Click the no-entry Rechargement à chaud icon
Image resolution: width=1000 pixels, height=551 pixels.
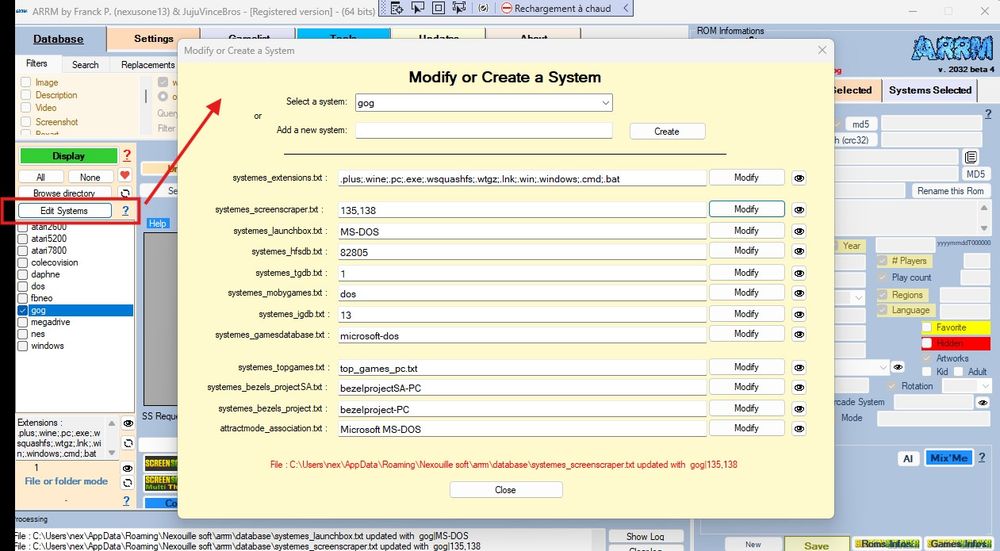click(506, 8)
